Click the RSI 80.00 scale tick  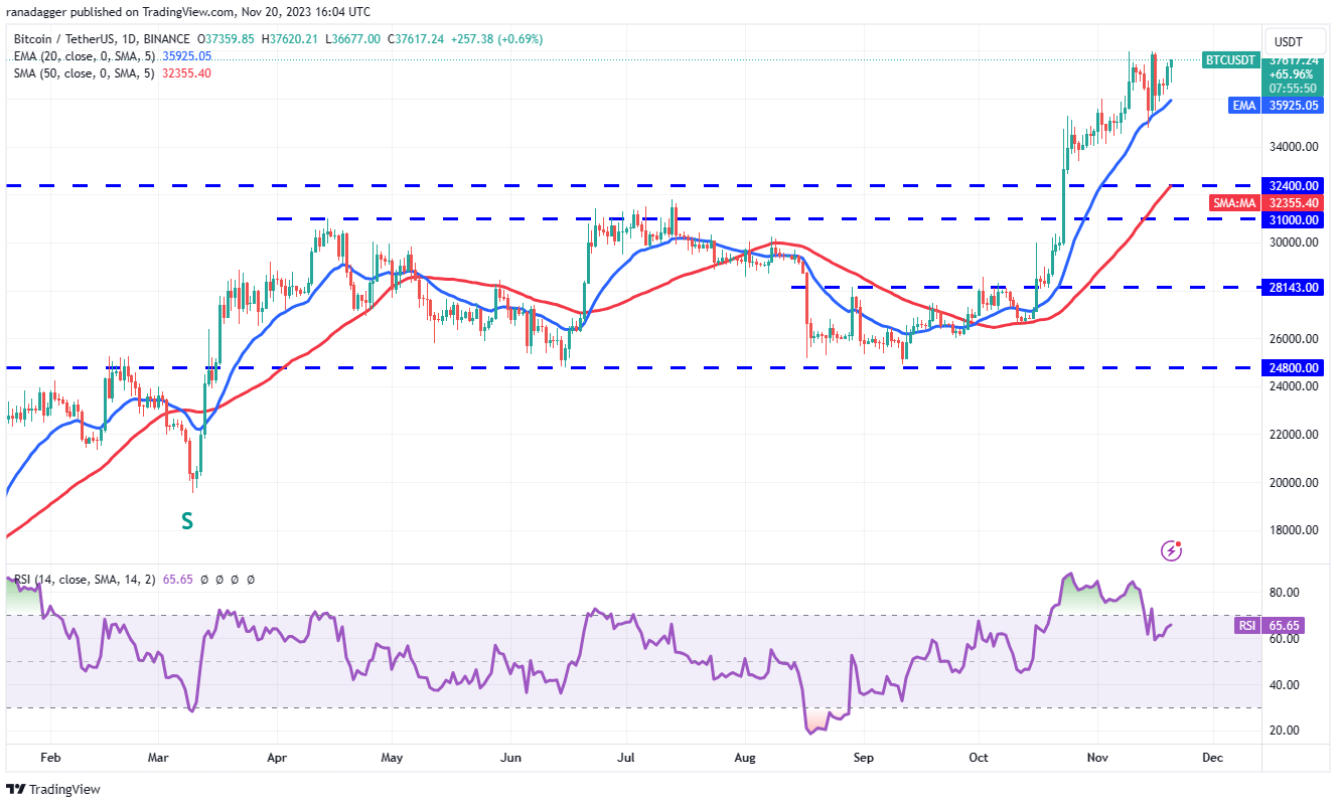click(1285, 593)
